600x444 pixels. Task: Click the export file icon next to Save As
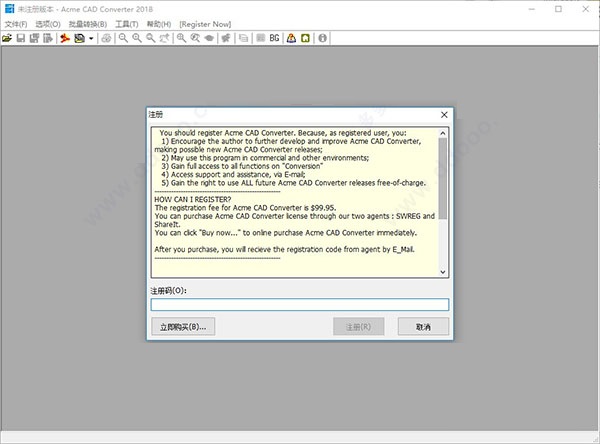48,38
